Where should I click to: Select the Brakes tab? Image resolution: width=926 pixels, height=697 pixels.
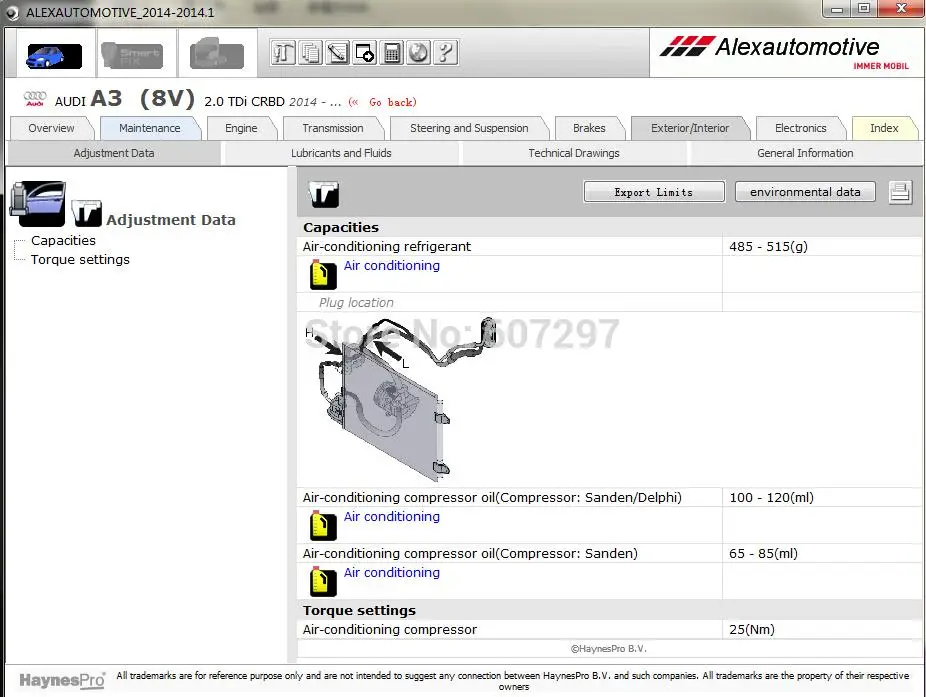pyautogui.click(x=589, y=128)
